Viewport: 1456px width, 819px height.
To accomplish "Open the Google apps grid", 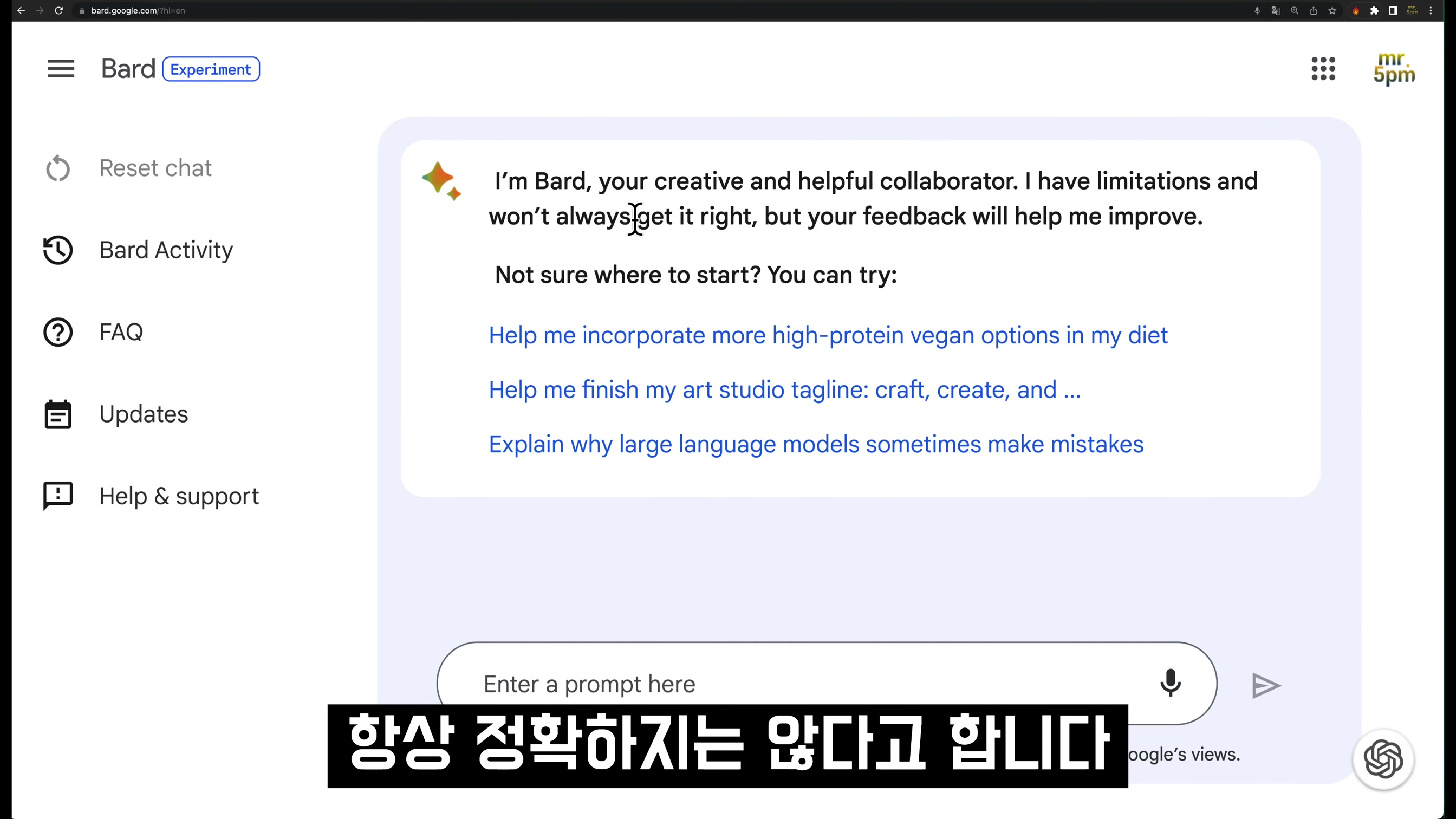I will [x=1323, y=69].
